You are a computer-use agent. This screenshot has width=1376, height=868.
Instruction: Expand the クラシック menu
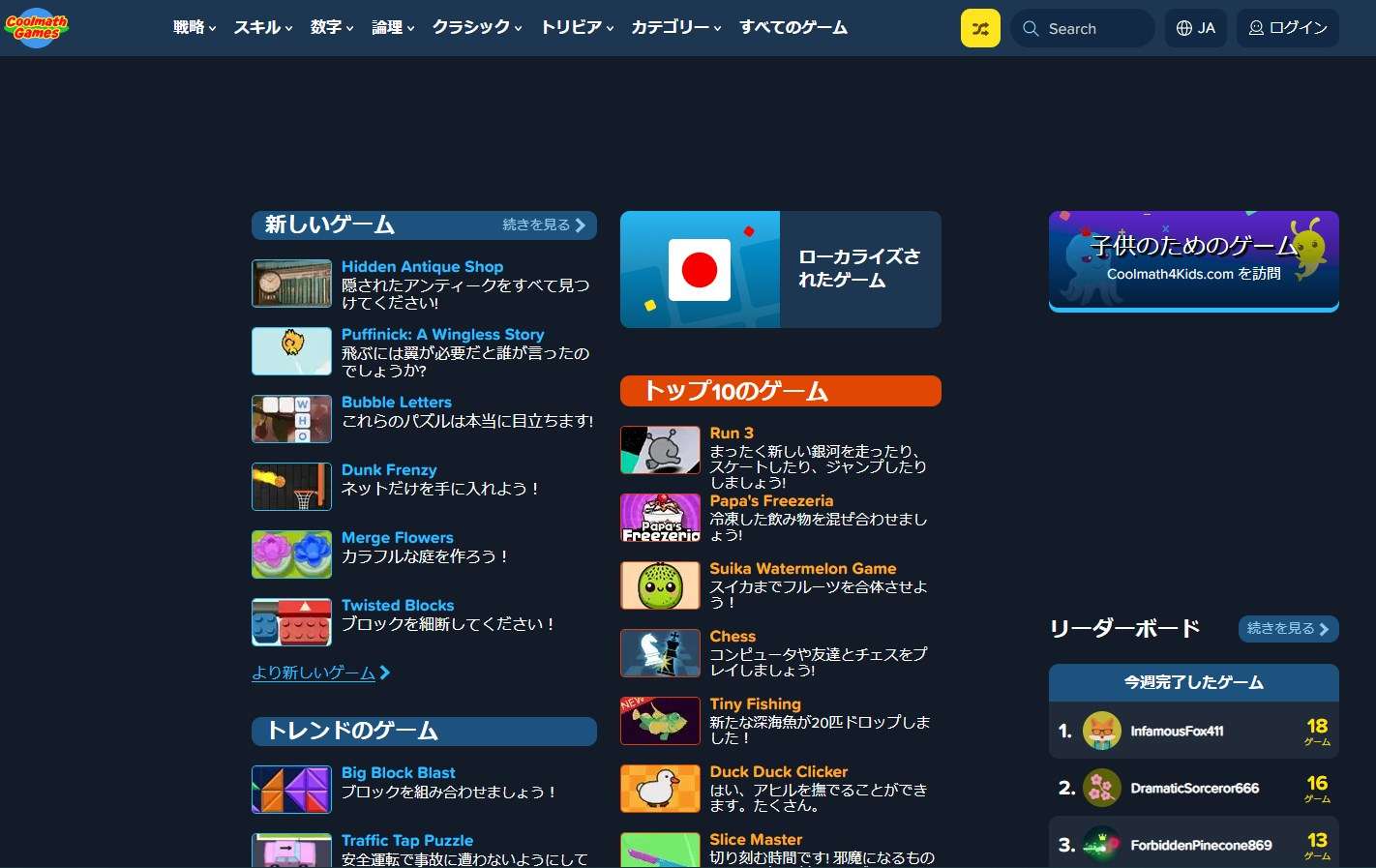[x=477, y=27]
